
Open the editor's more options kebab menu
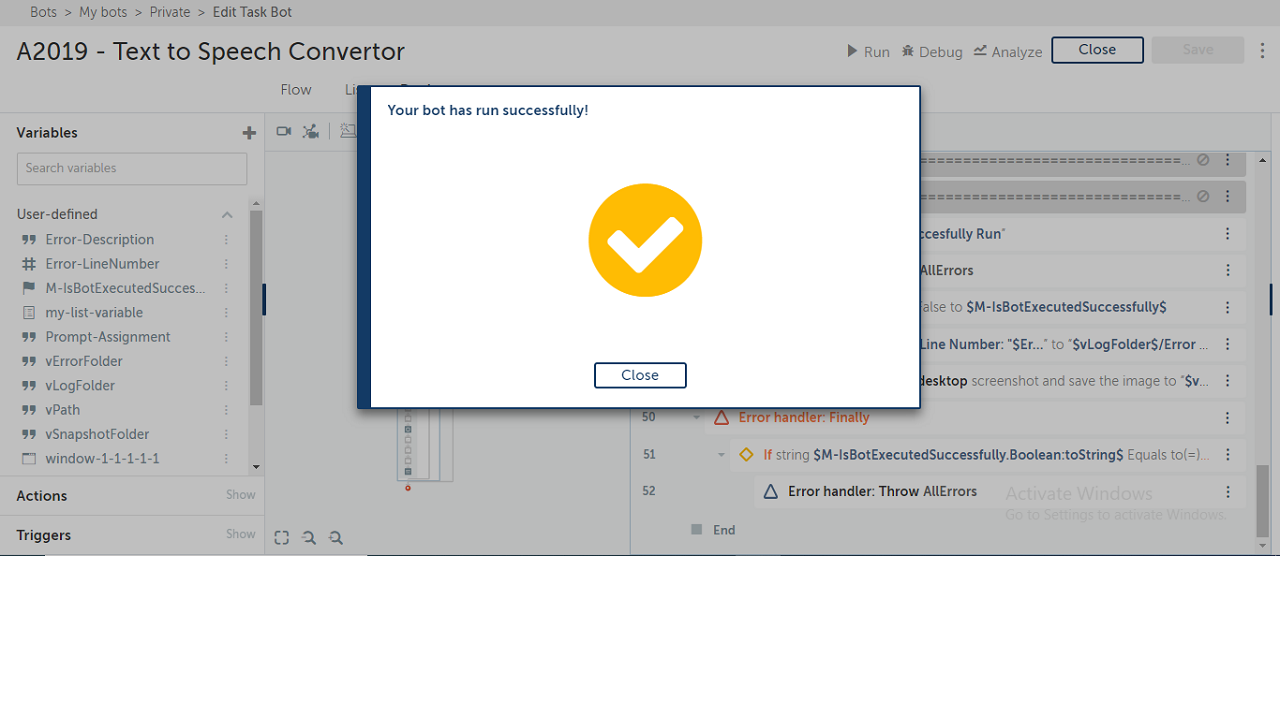pos(1263,50)
